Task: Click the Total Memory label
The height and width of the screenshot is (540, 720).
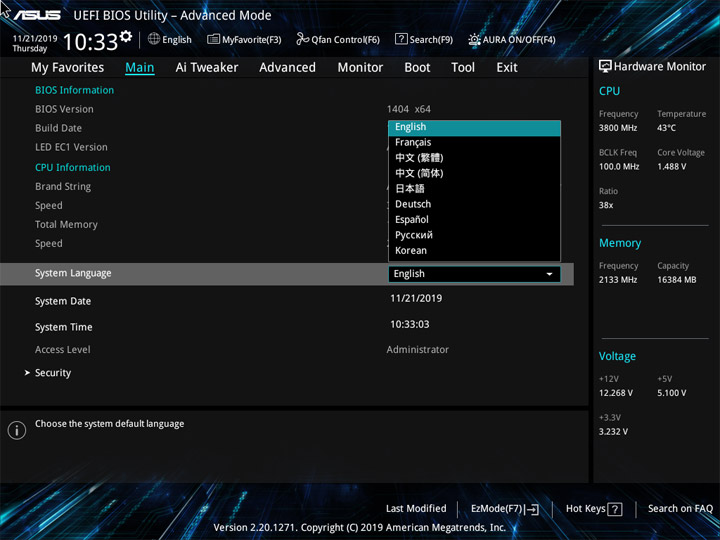Action: [66, 225]
